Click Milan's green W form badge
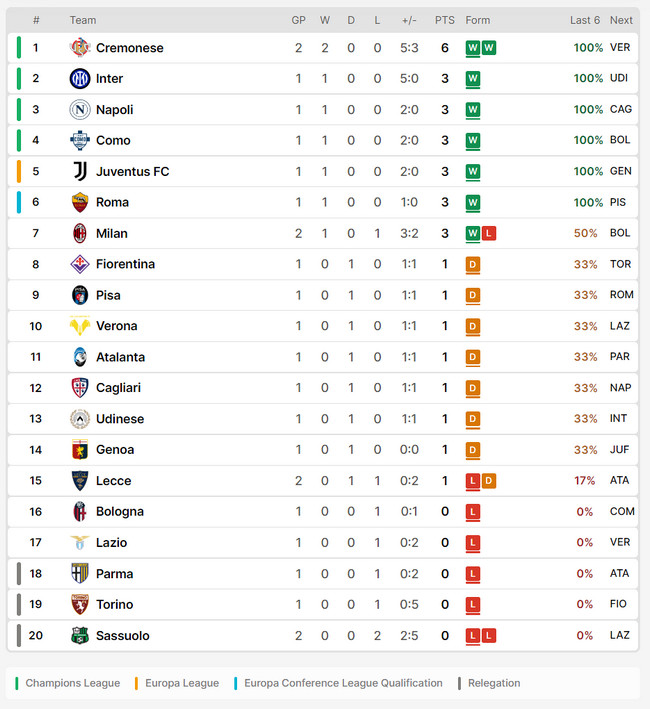The image size is (650, 709). [x=473, y=233]
